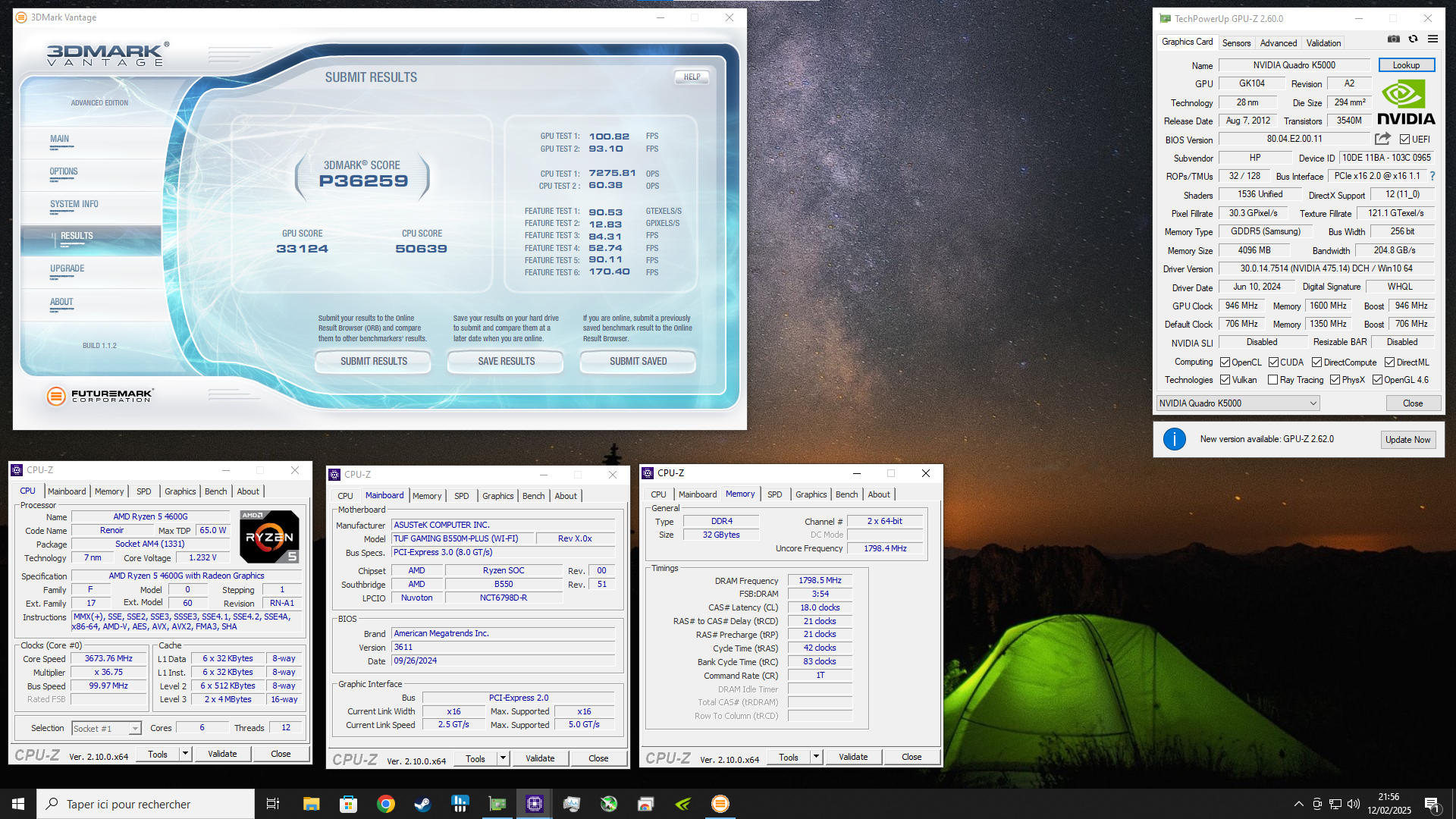This screenshot has height=819, width=1456.
Task: Click the Taper ici pour rechercher search box
Action: pos(146,804)
